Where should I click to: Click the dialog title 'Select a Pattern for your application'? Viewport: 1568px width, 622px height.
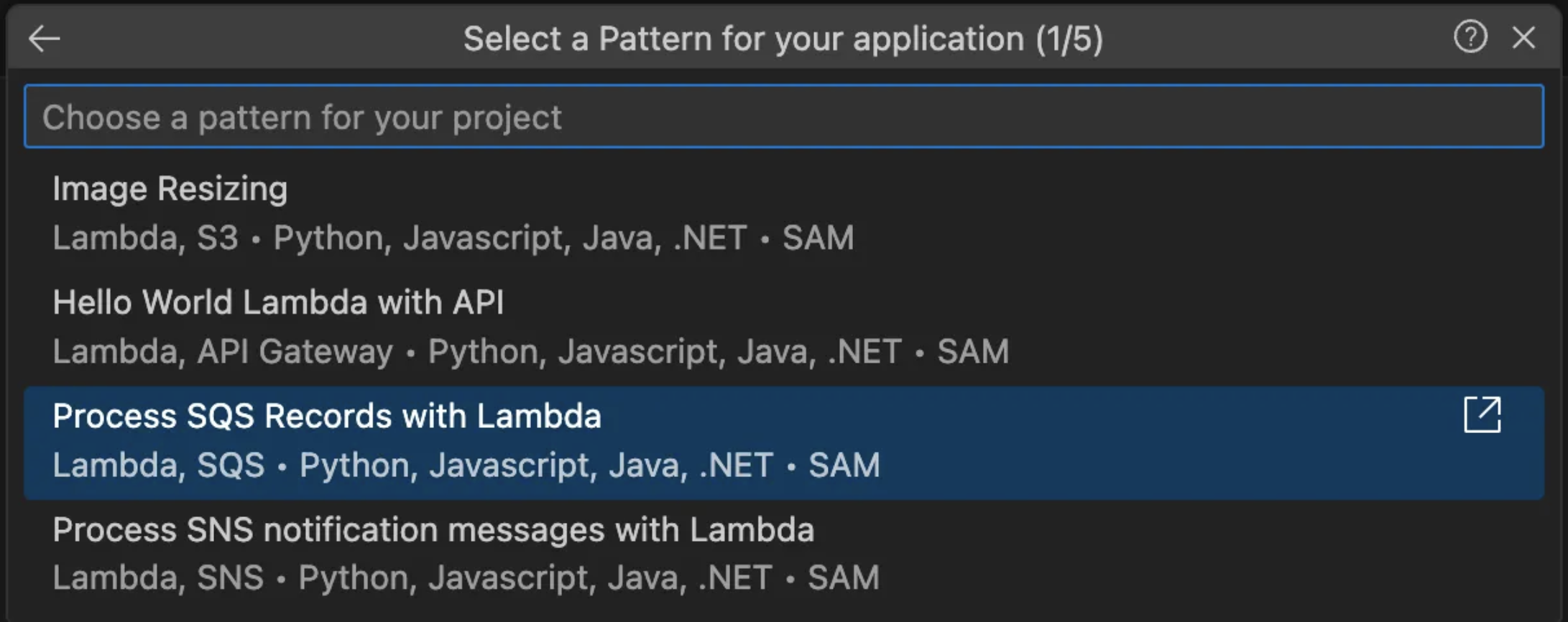[744, 39]
